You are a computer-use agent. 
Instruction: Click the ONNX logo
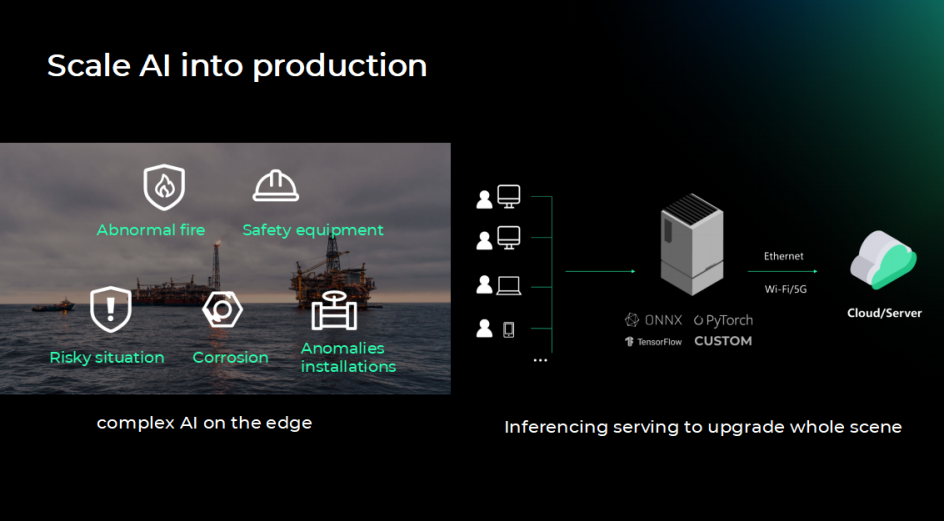[x=654, y=320]
